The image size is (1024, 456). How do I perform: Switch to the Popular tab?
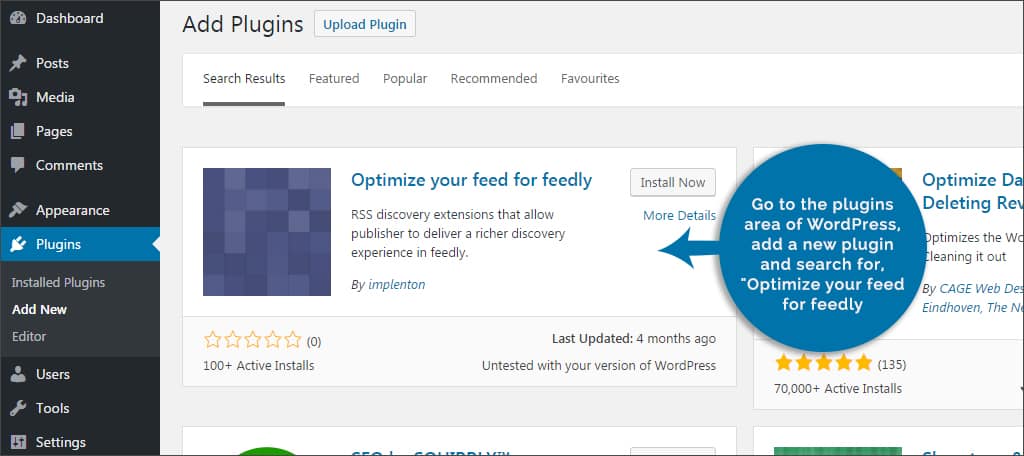(405, 78)
